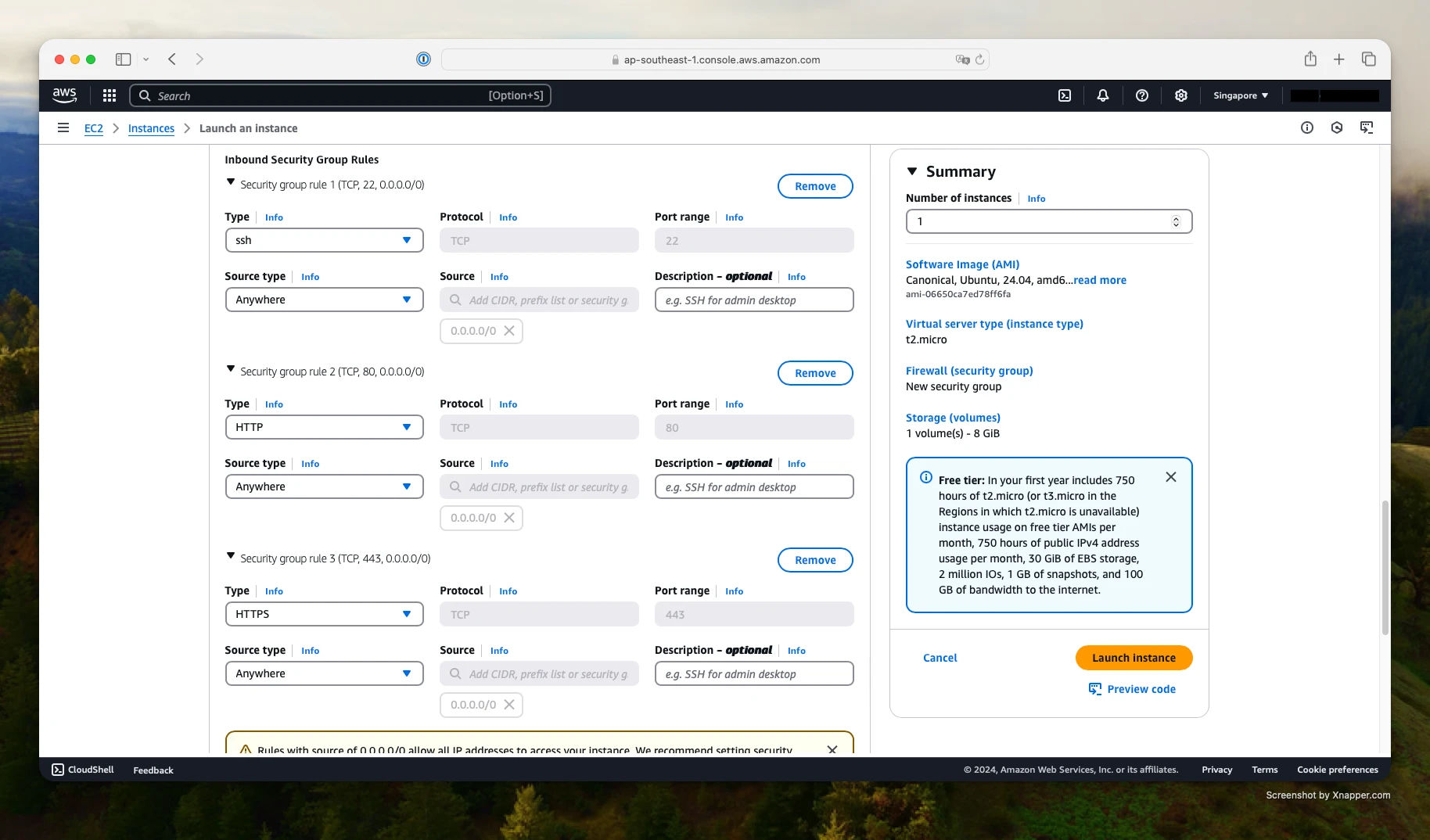Adjust the Number of instances stepper

(x=1176, y=221)
